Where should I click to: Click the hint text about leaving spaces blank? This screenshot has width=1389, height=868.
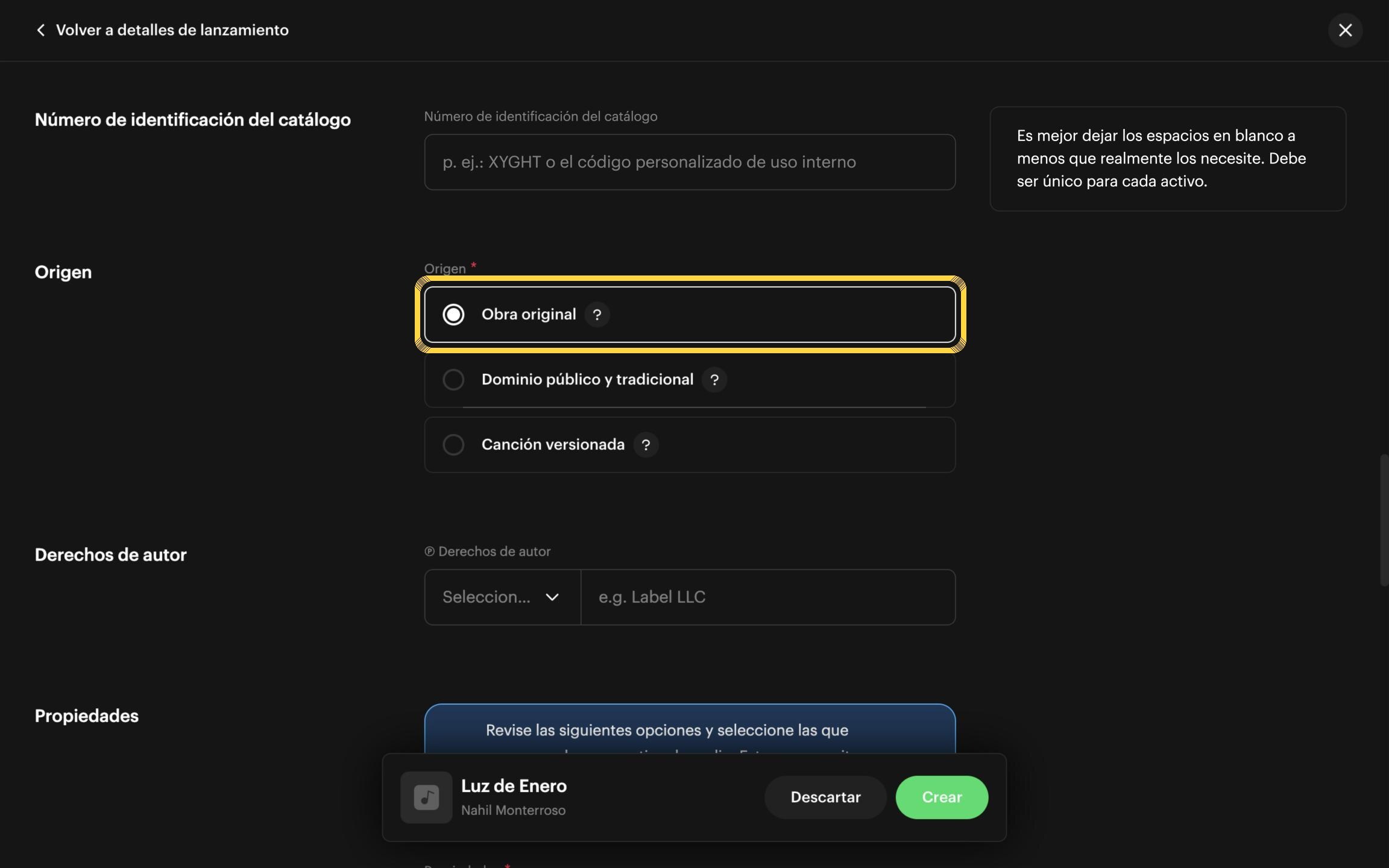[x=1161, y=159]
